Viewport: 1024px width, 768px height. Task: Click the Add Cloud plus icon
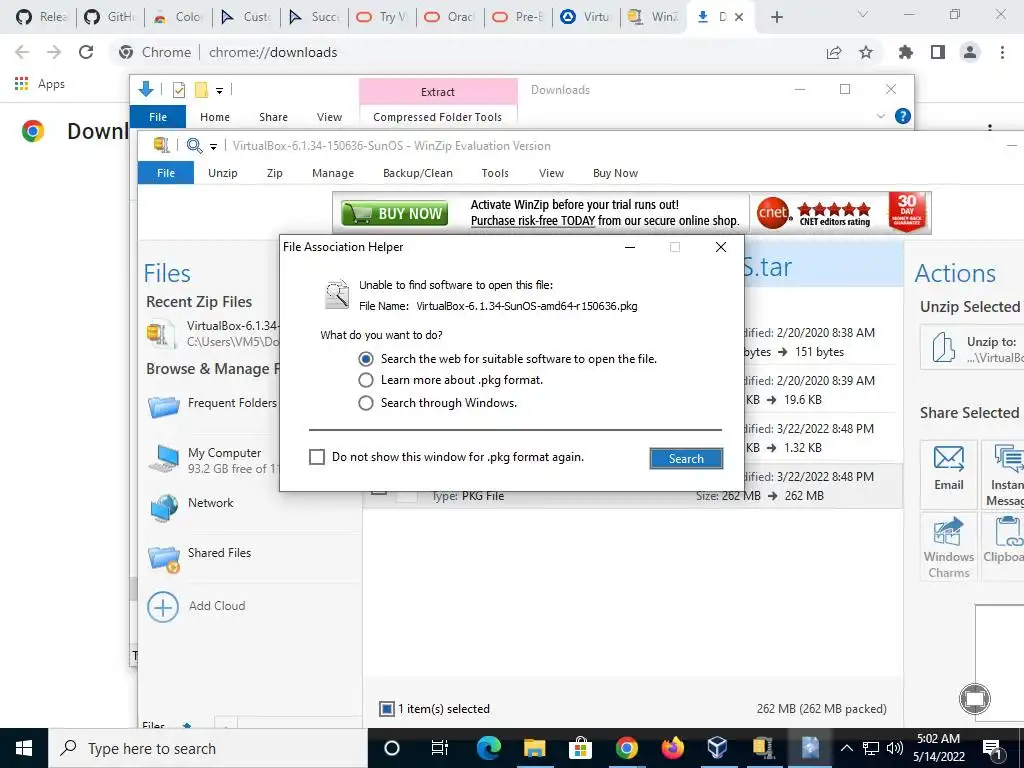[163, 607]
